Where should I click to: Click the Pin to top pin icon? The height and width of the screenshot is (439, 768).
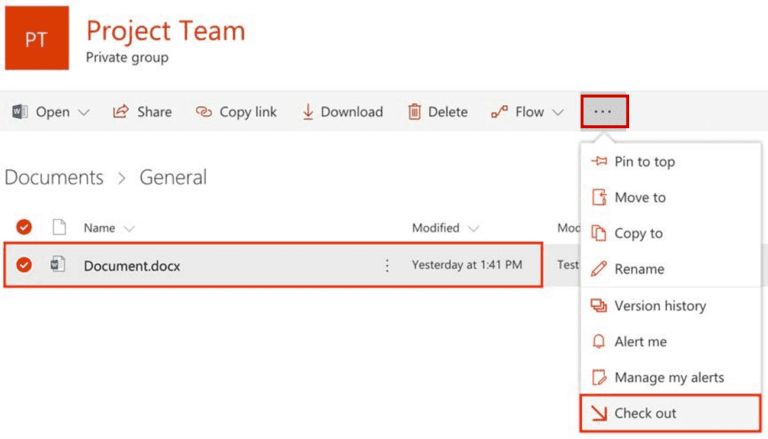point(599,161)
